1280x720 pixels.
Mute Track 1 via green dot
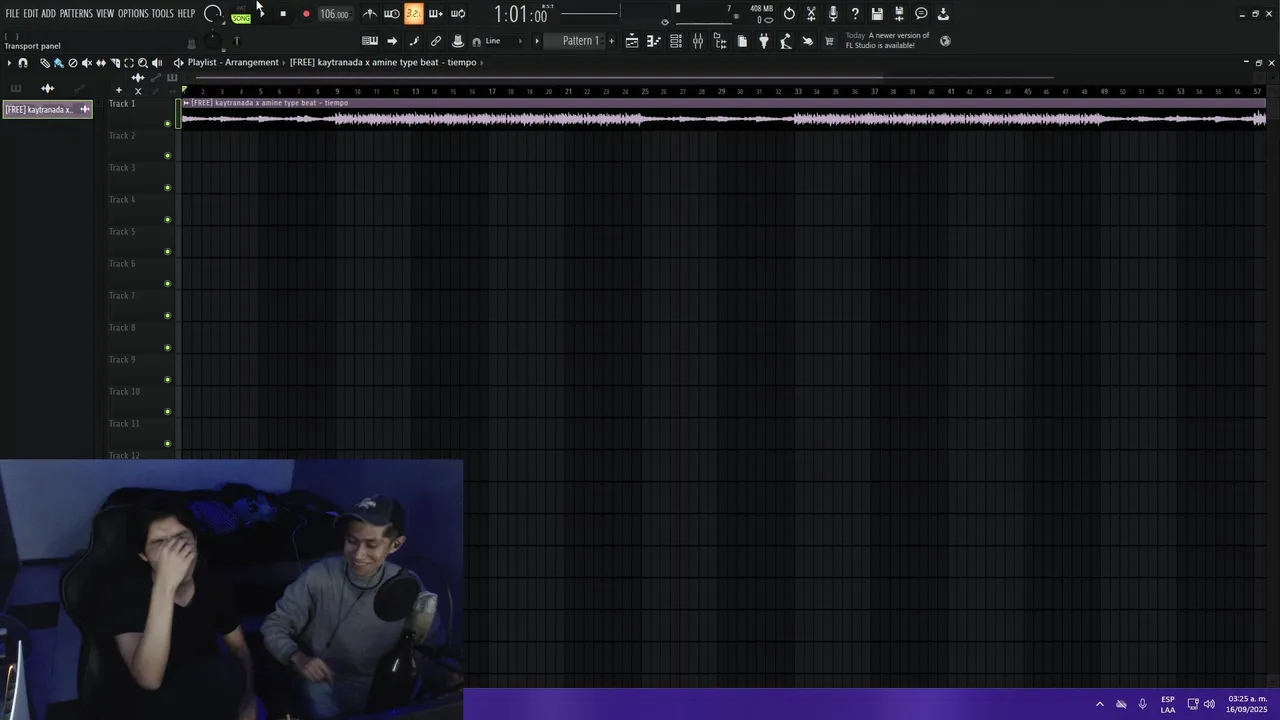point(167,124)
